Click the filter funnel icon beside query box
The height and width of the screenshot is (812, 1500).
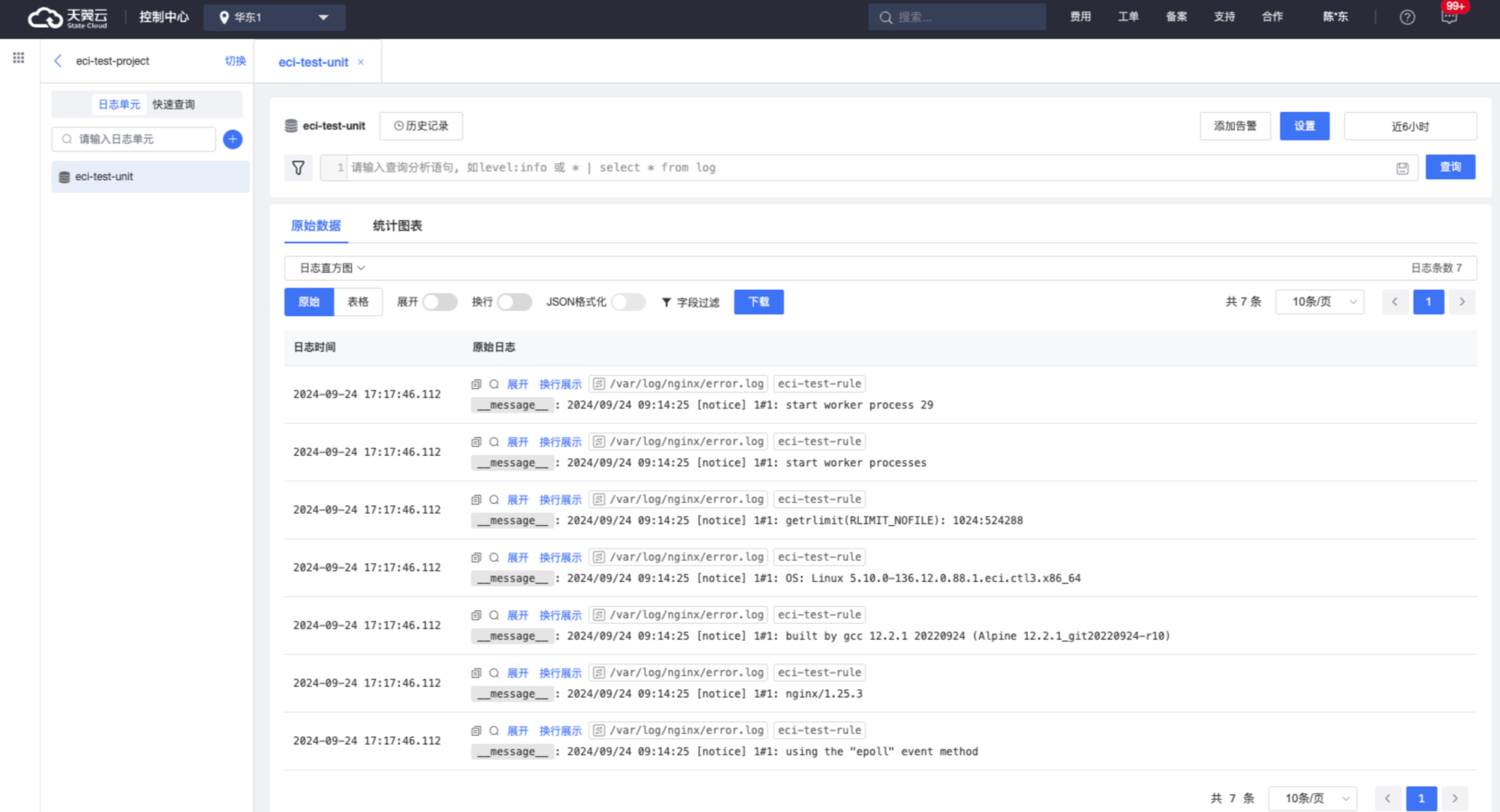pyautogui.click(x=298, y=167)
